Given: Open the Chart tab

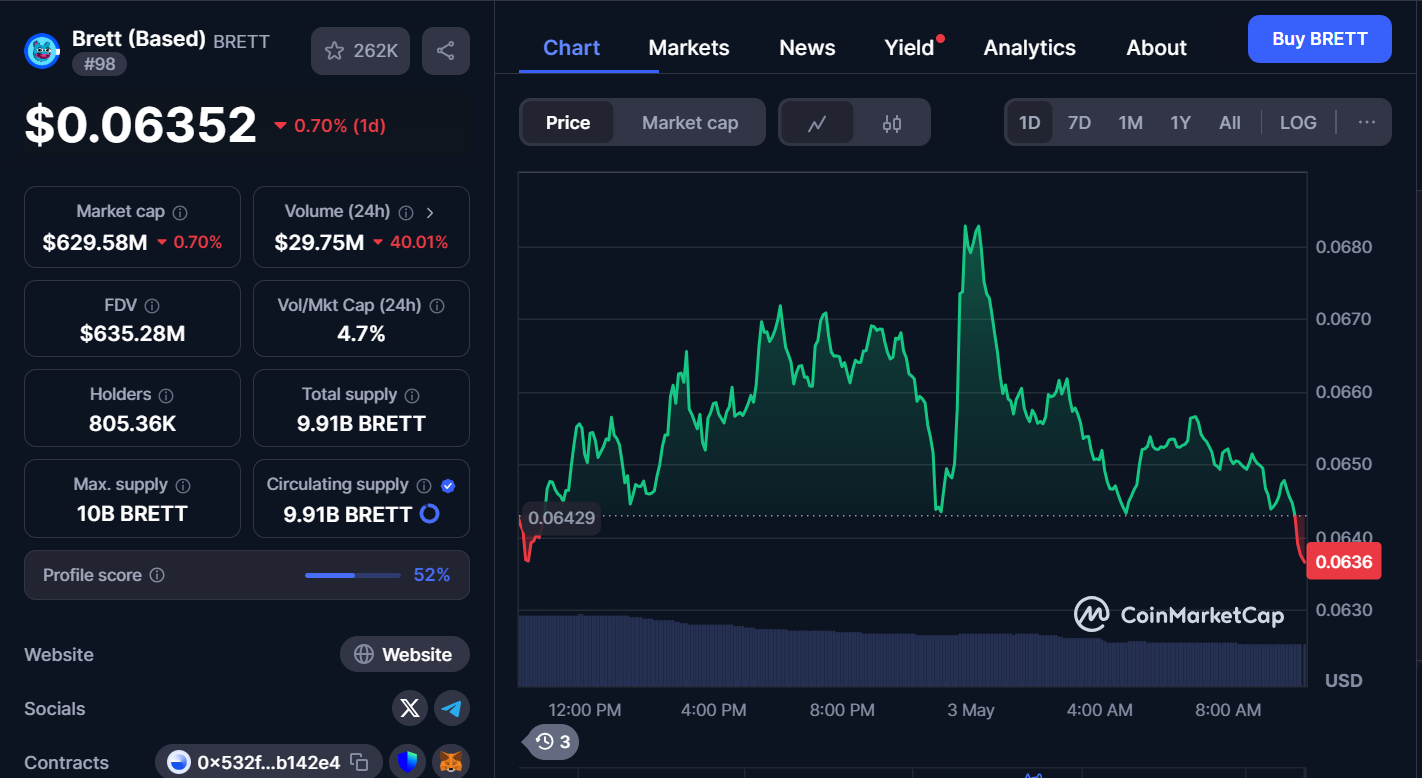Looking at the screenshot, I should click(572, 47).
